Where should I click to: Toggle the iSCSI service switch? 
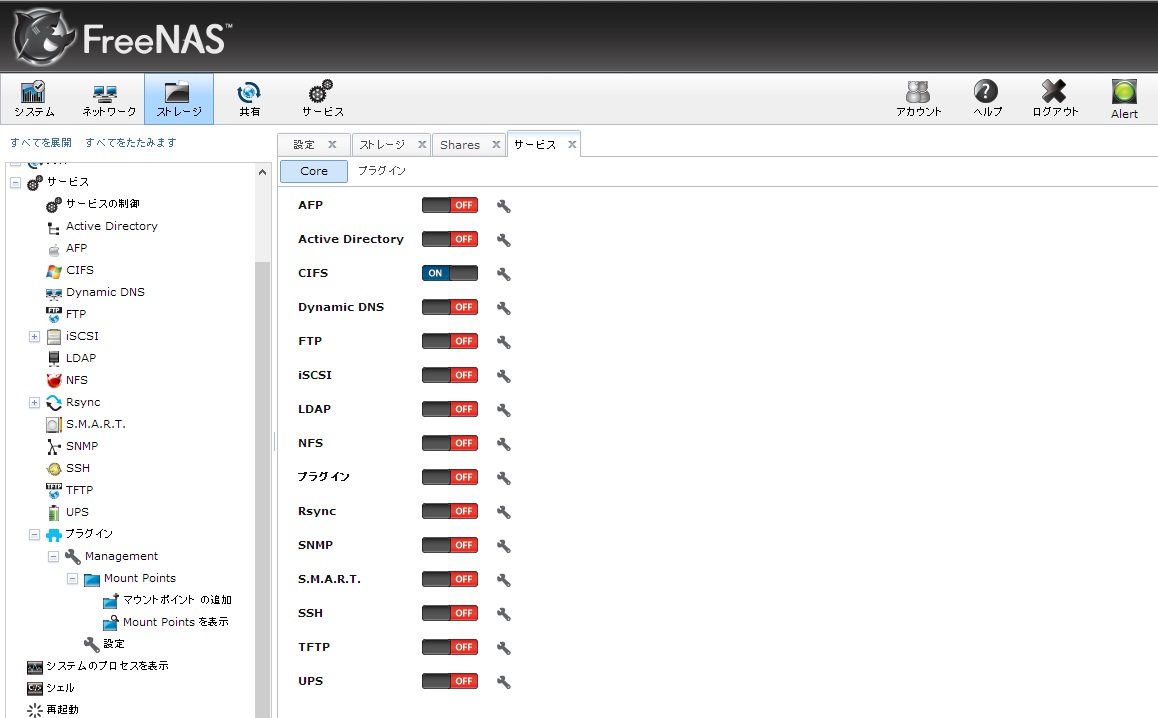pos(450,375)
